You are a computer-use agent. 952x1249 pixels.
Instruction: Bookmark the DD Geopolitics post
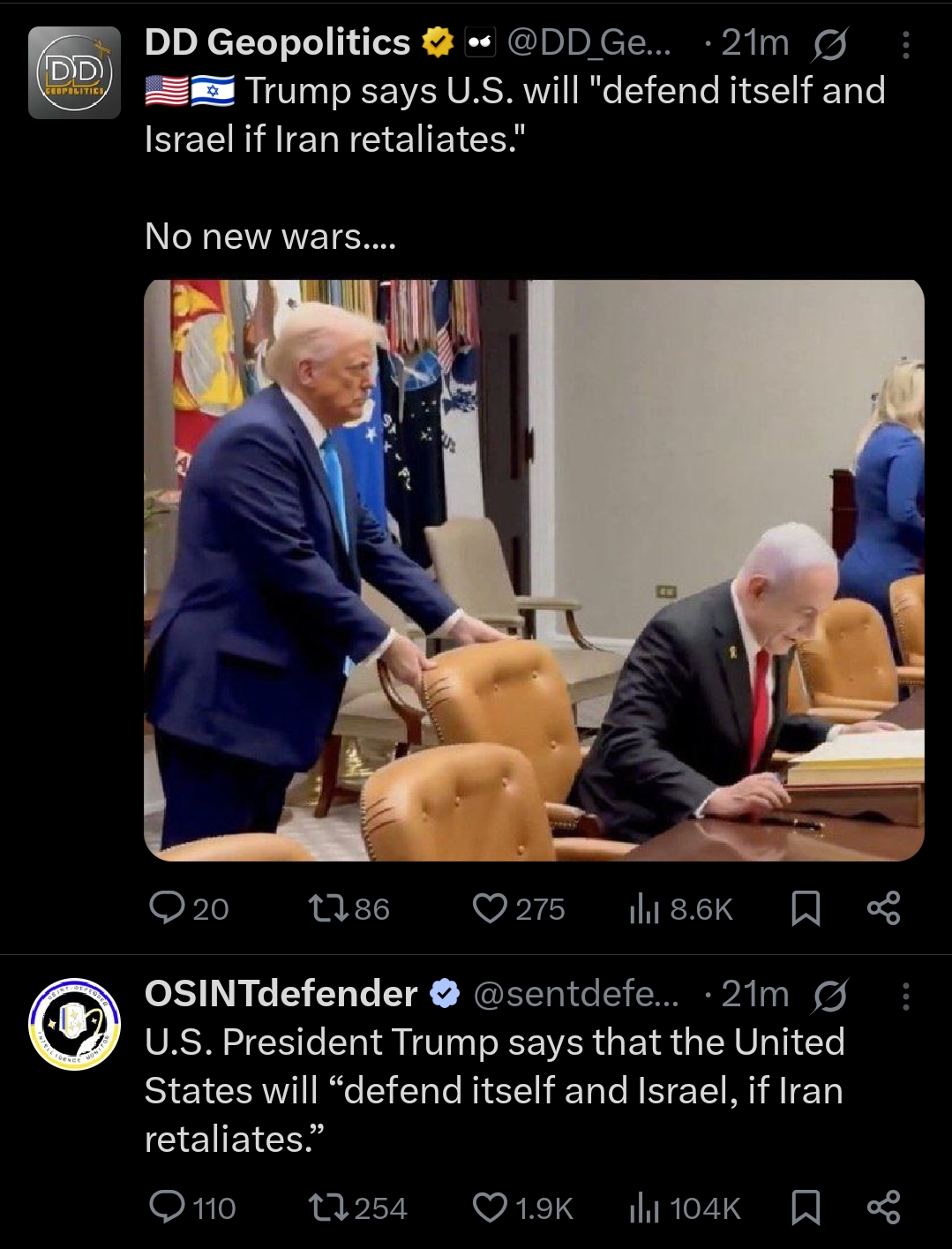(805, 908)
